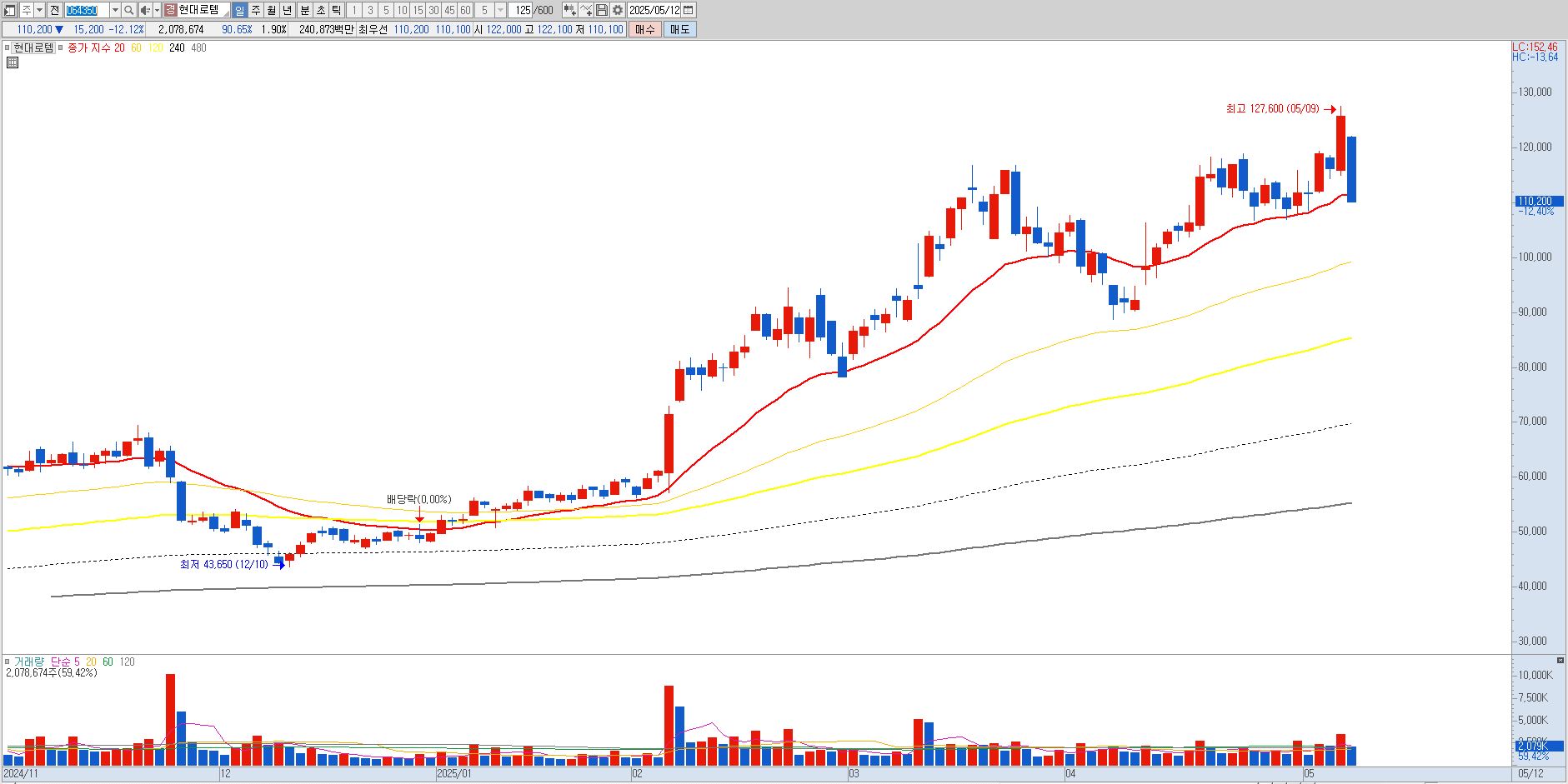Open dropdown next to 주 selector
The width and height of the screenshot is (1568, 784).
(39, 10)
